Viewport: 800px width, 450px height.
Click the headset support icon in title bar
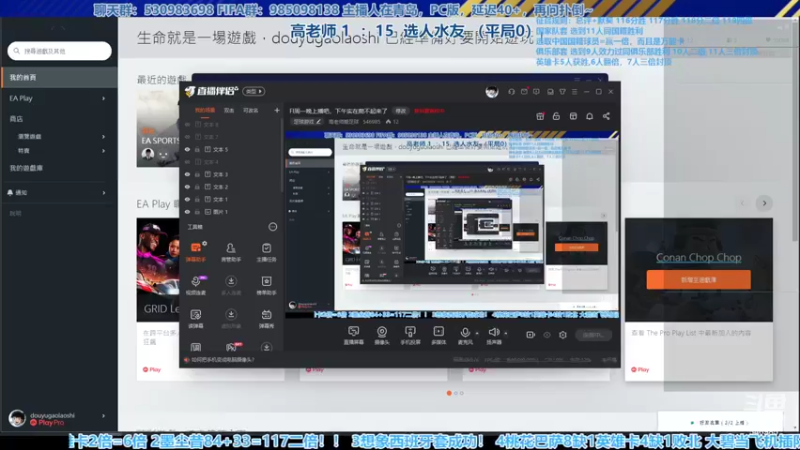(x=511, y=92)
